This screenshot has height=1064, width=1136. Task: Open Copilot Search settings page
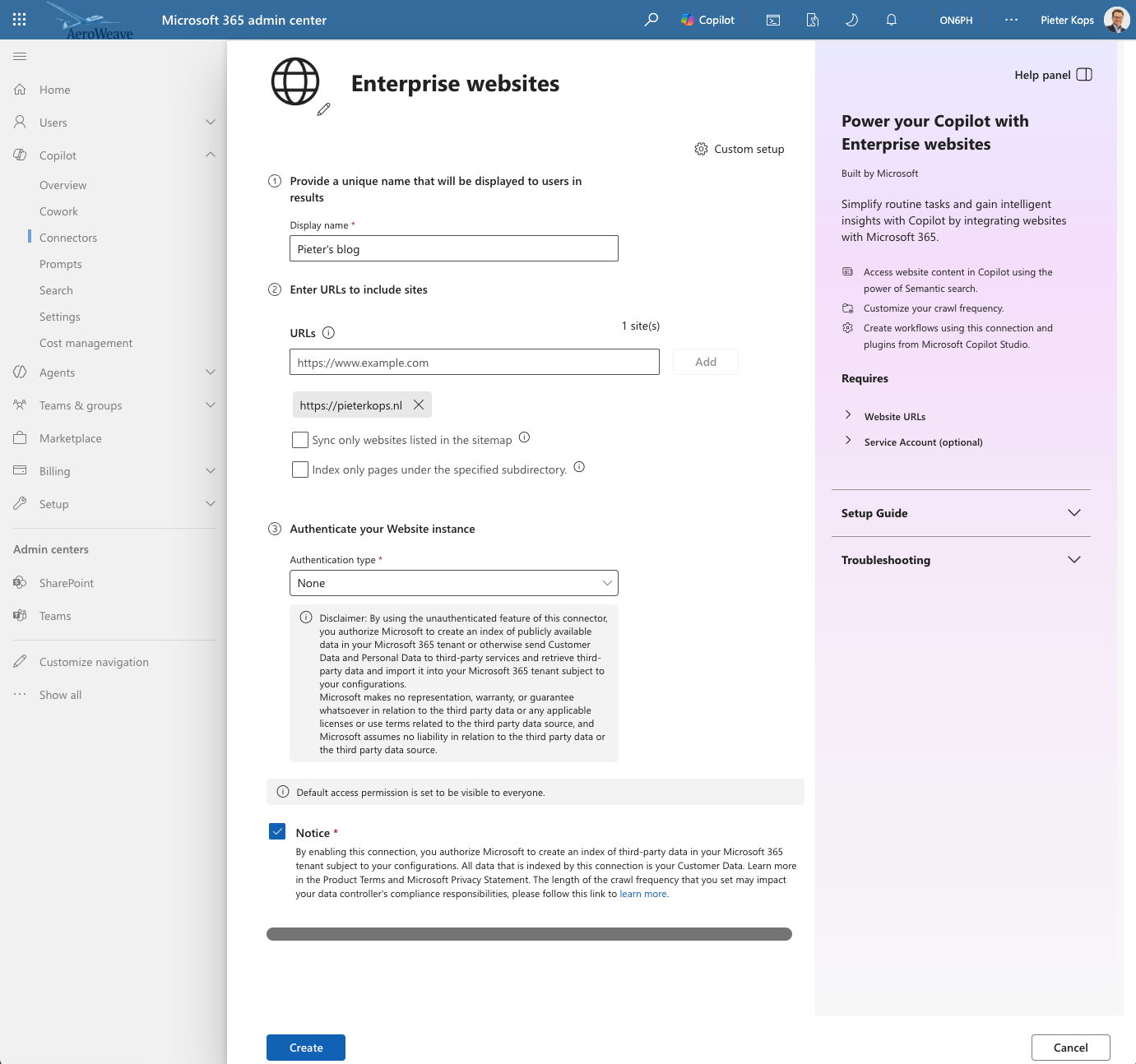(x=56, y=290)
